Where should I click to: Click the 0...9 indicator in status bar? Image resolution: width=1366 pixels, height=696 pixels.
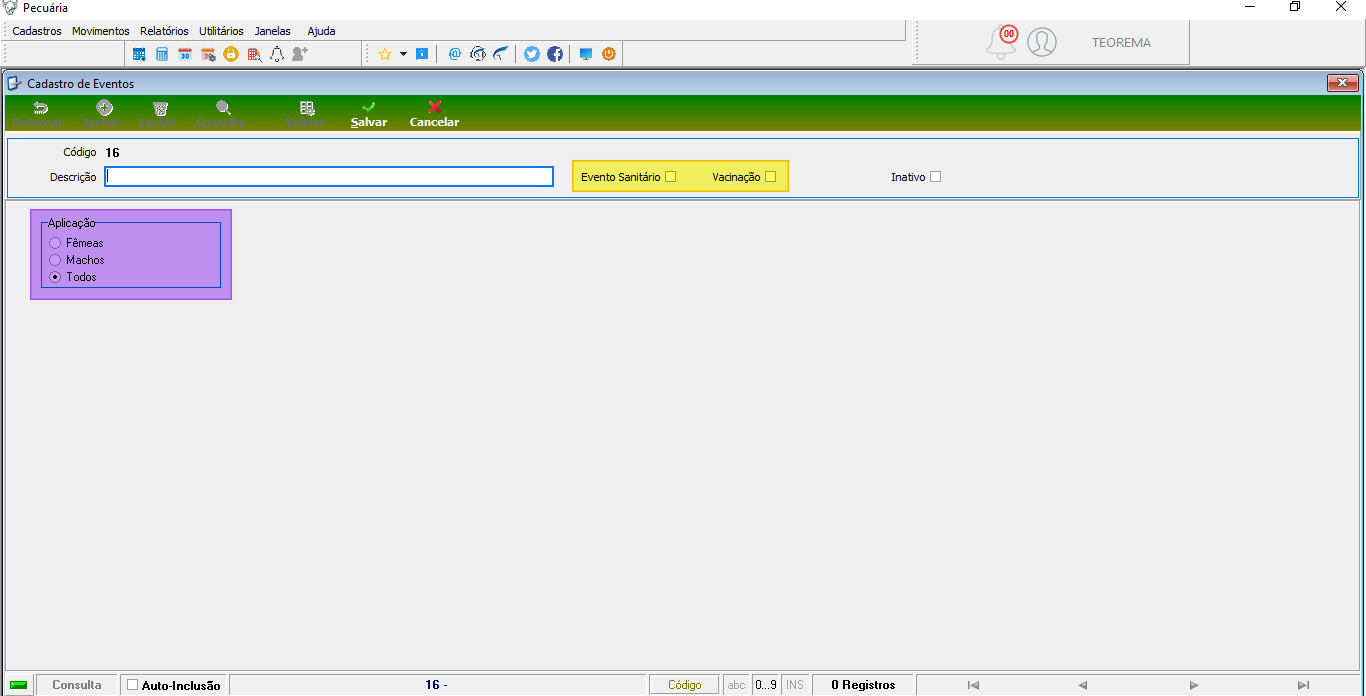pos(766,685)
